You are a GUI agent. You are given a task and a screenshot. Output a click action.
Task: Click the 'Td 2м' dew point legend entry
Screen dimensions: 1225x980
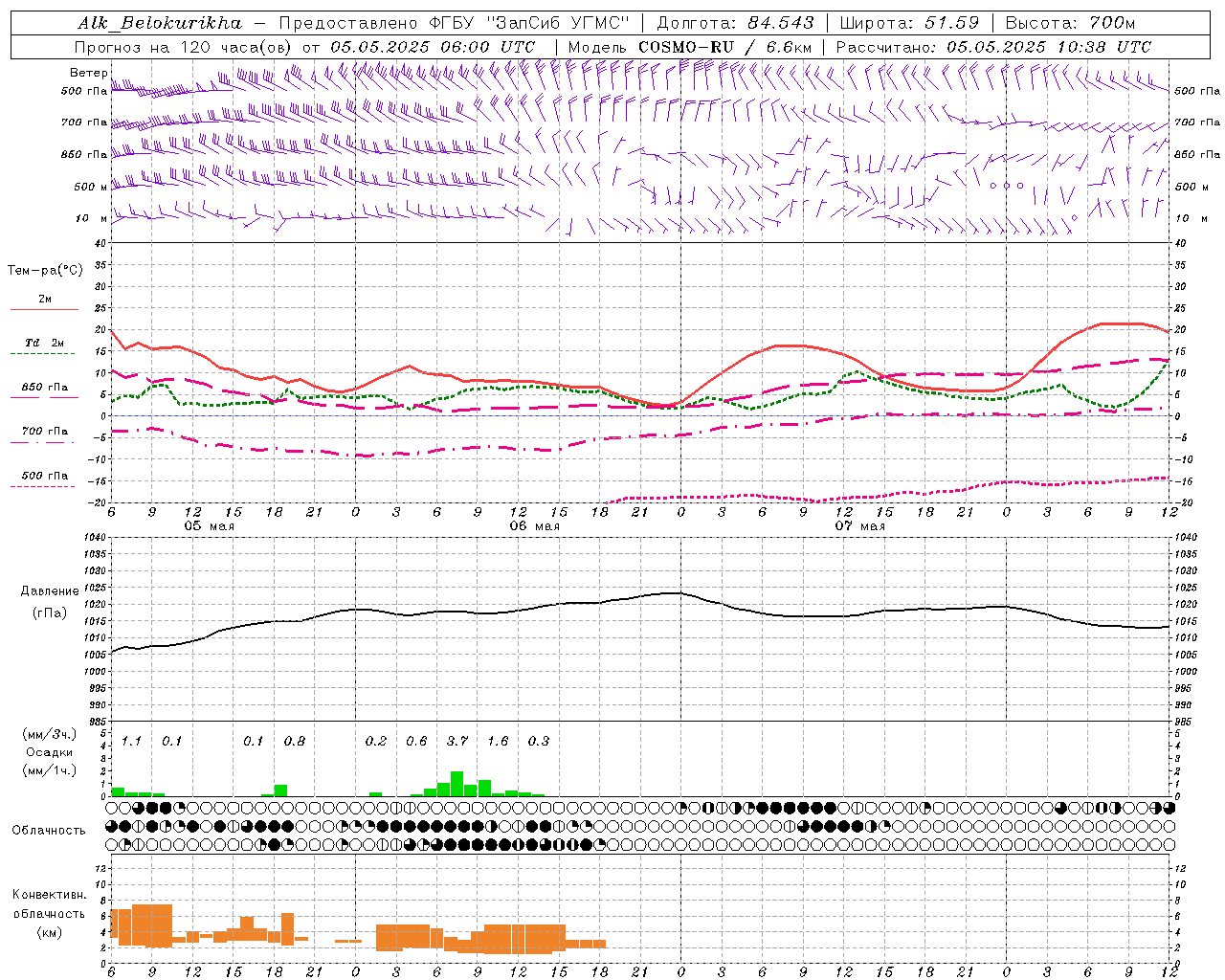(x=45, y=343)
